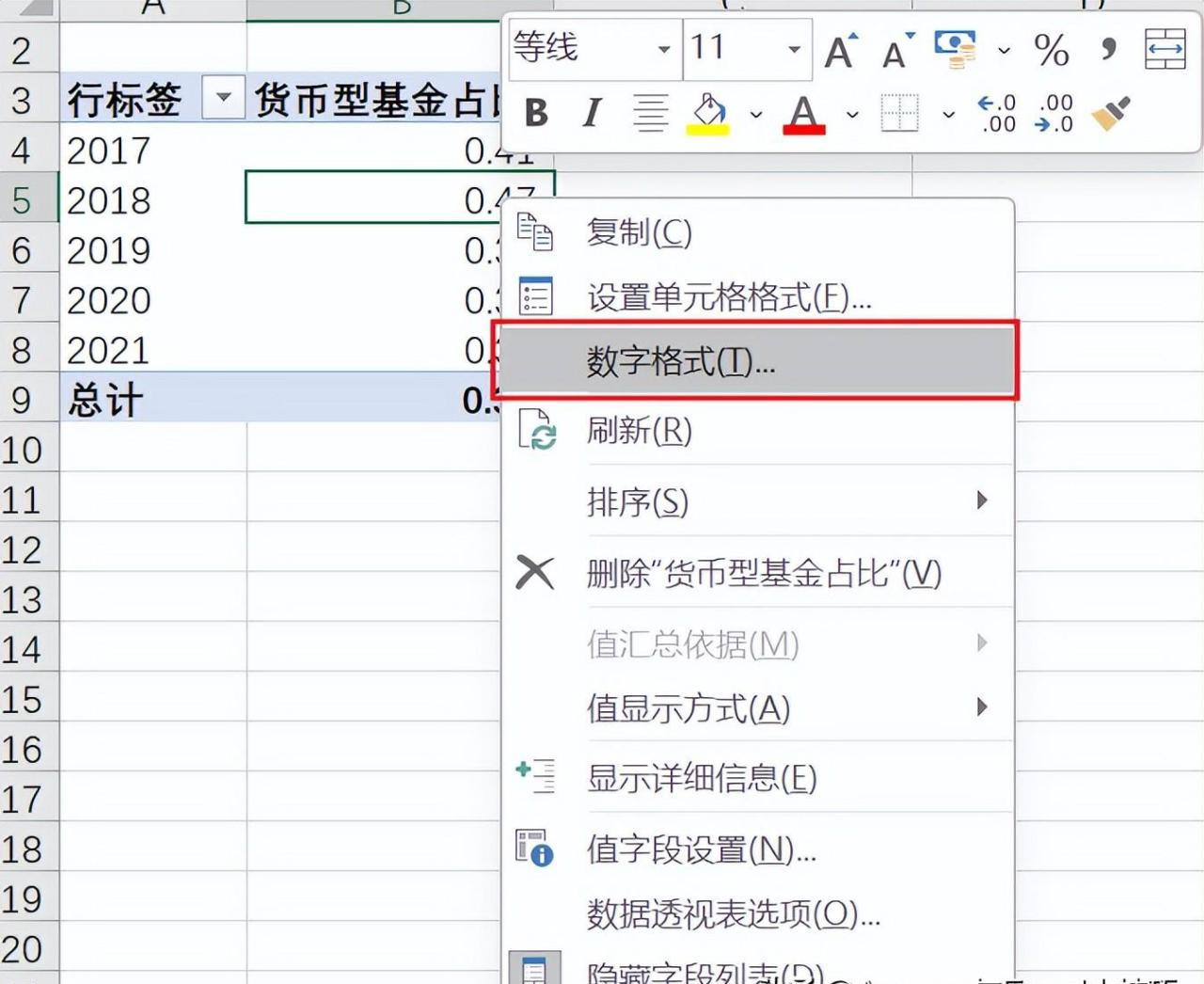Screen dimensions: 1204x984
Task: Select 复制(C) from context menu
Action: (x=758, y=231)
